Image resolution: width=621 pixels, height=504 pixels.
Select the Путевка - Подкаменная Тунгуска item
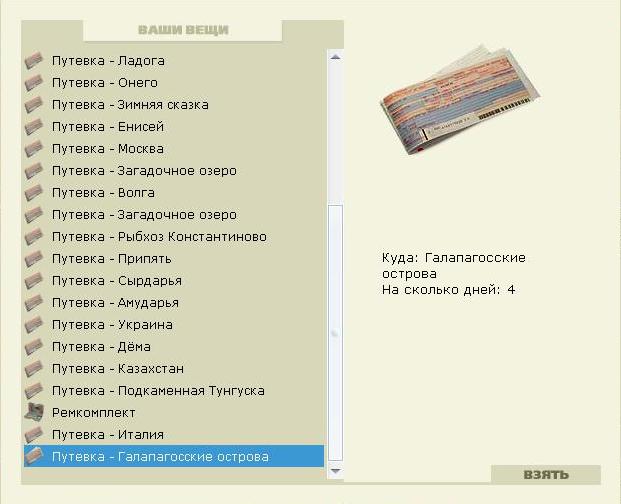point(174,390)
